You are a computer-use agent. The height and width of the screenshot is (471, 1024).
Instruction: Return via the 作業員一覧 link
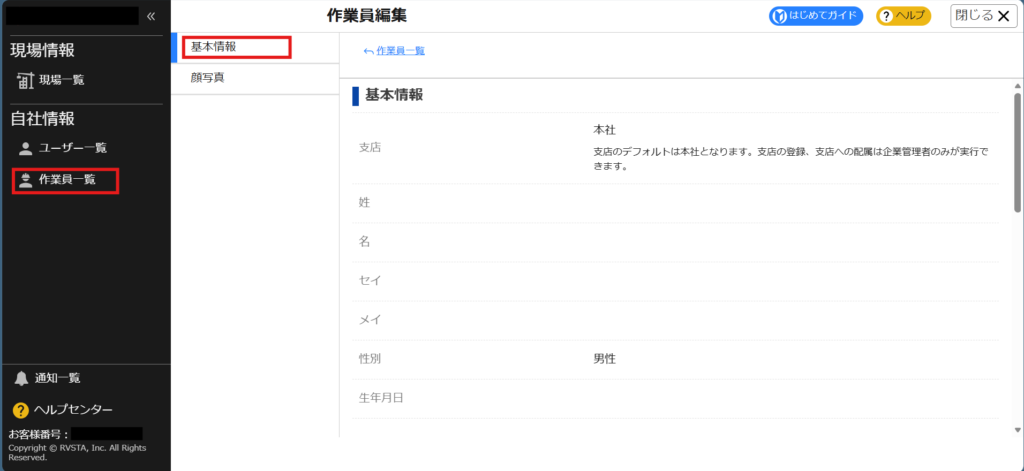(x=400, y=51)
